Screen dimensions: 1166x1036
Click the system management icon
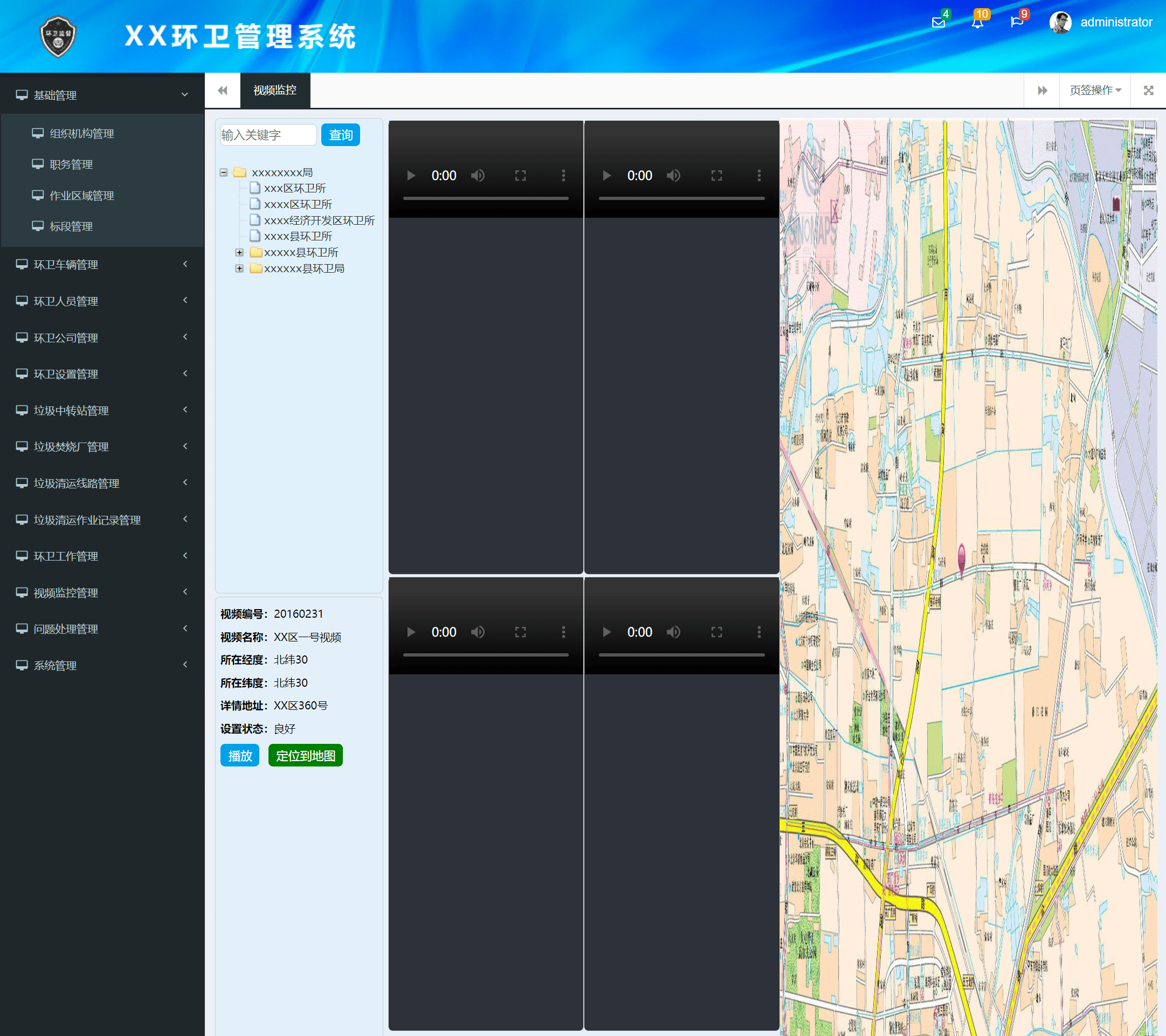[x=22, y=665]
